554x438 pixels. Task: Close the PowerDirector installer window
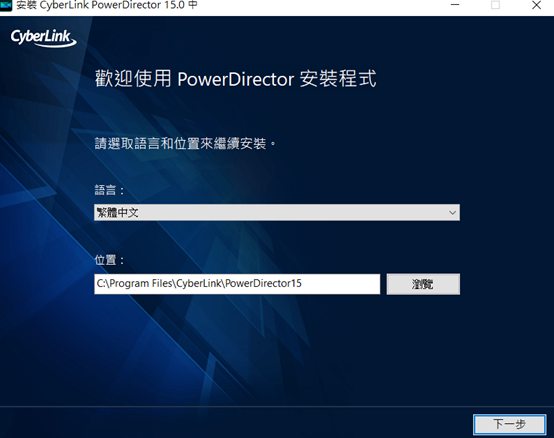[x=536, y=5]
